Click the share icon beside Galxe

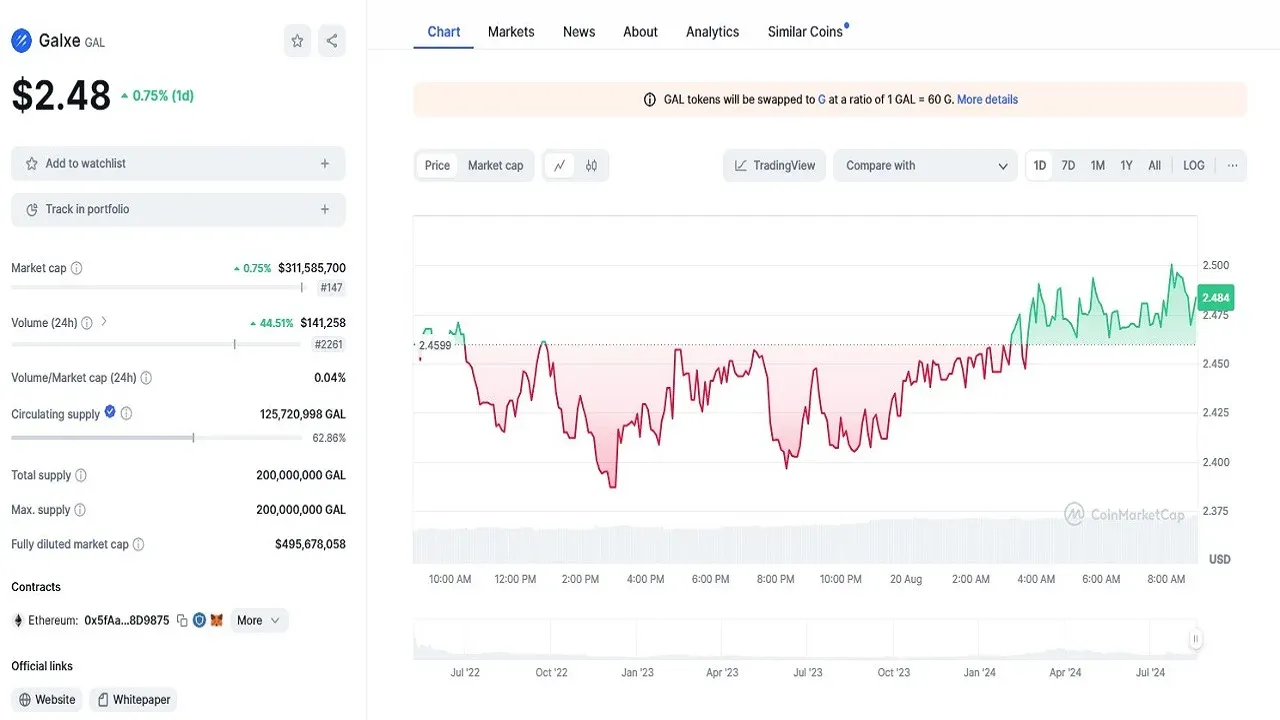[332, 41]
